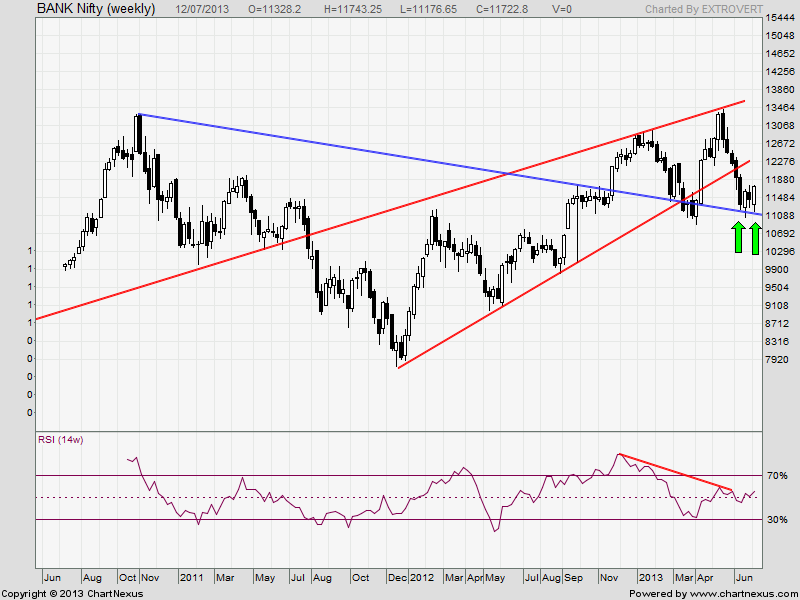Image resolution: width=800 pixels, height=600 pixels.
Task: Click the 70% RSI level label
Action: pos(779,476)
